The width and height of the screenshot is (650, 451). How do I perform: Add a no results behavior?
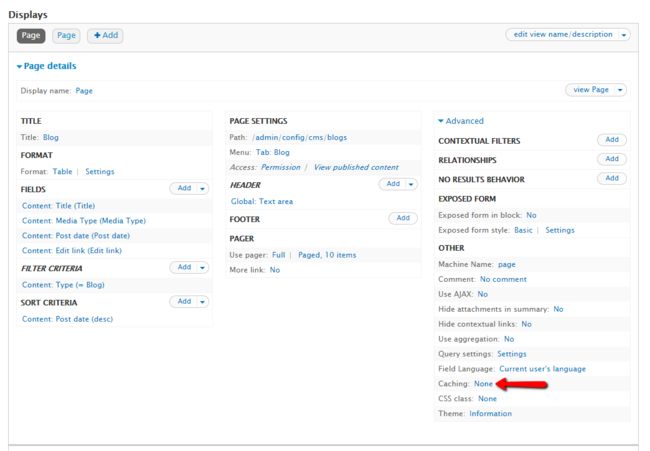tap(612, 178)
